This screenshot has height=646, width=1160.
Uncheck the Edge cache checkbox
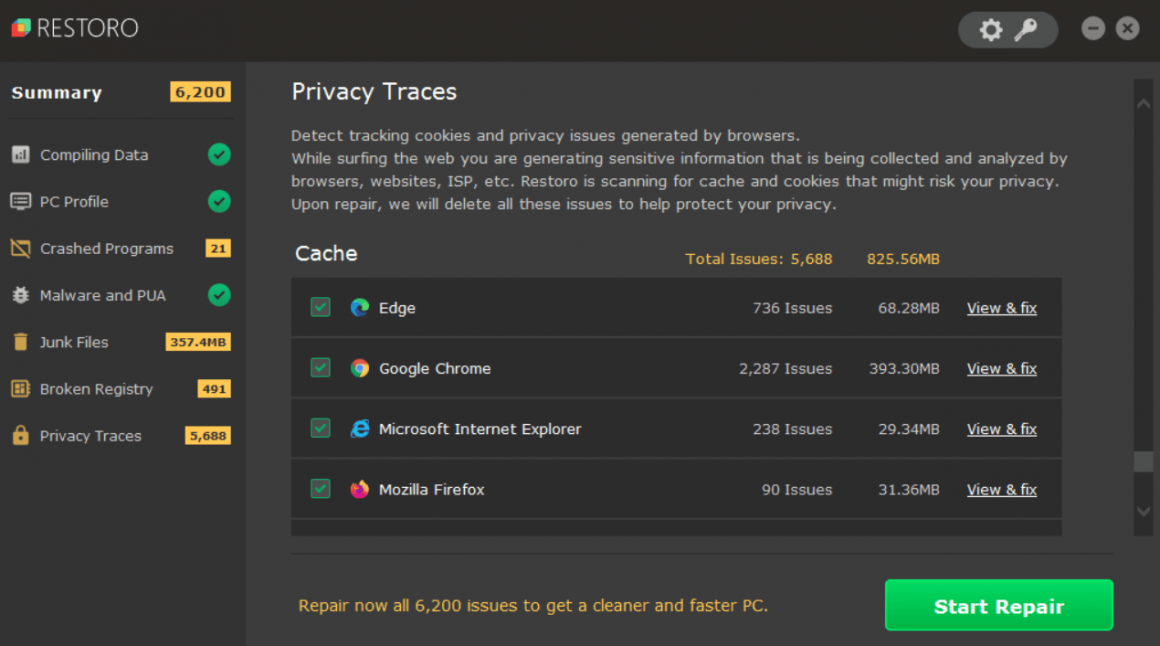320,307
